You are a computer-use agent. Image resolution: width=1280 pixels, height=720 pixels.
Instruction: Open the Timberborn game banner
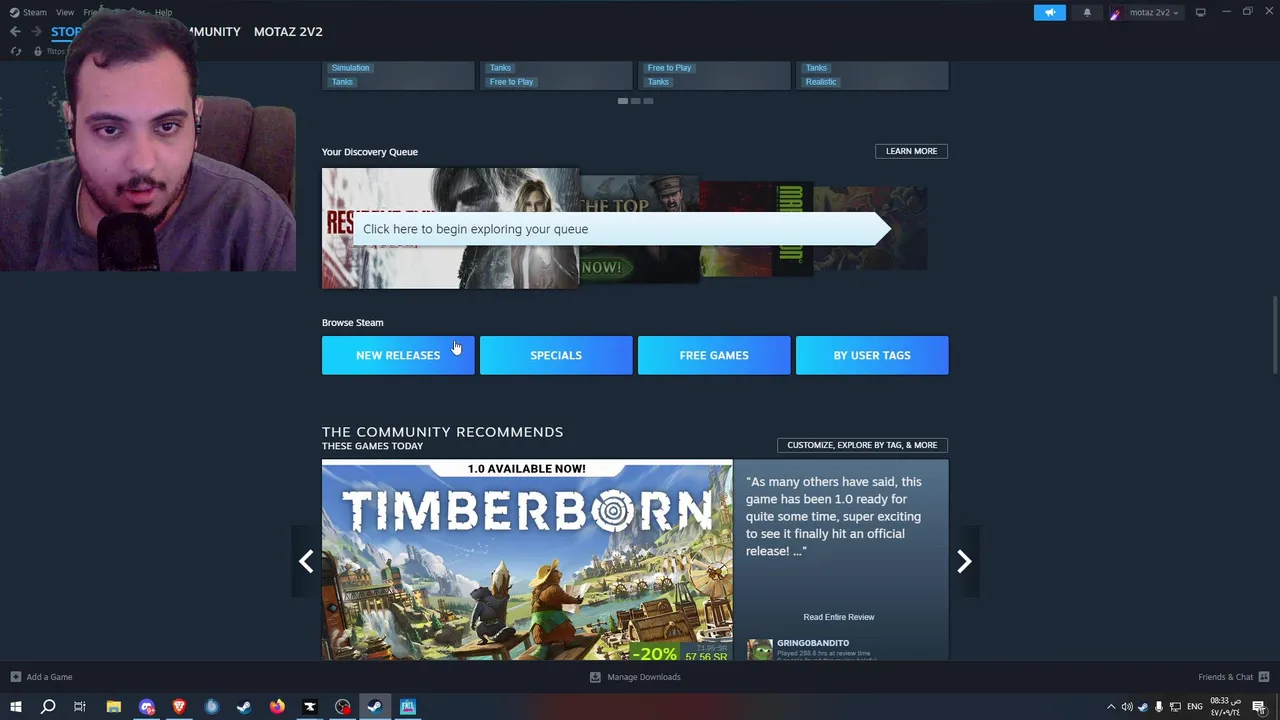point(527,560)
